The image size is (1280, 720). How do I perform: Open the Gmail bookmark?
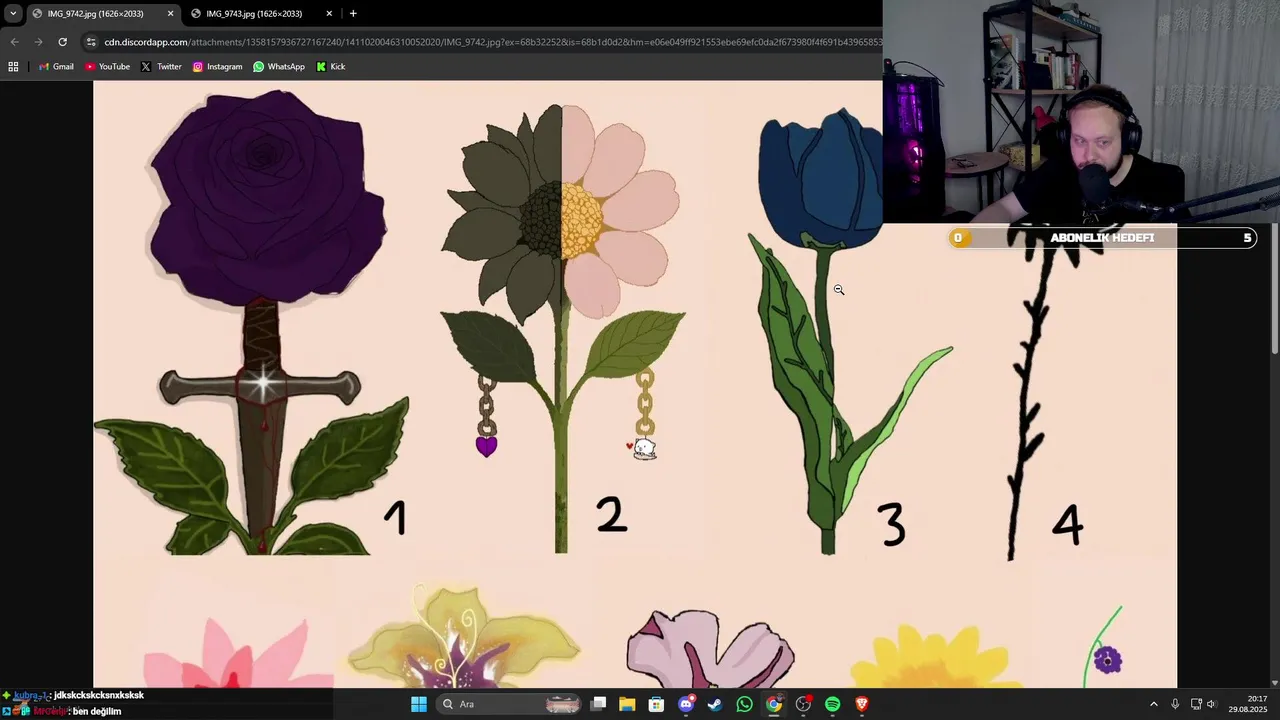[56, 67]
